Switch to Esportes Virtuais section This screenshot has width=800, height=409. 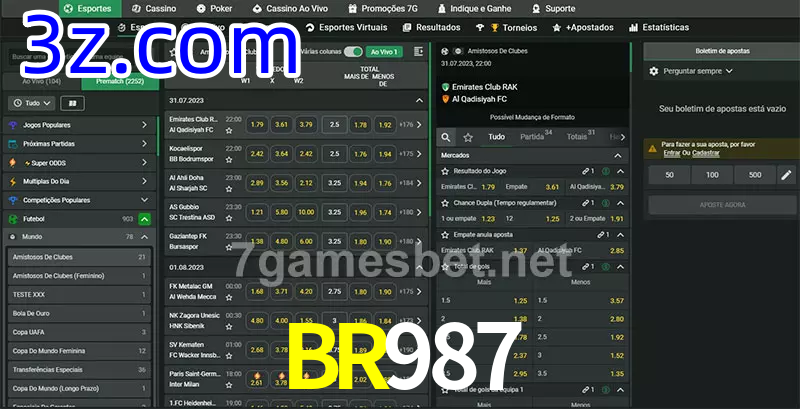click(346, 28)
